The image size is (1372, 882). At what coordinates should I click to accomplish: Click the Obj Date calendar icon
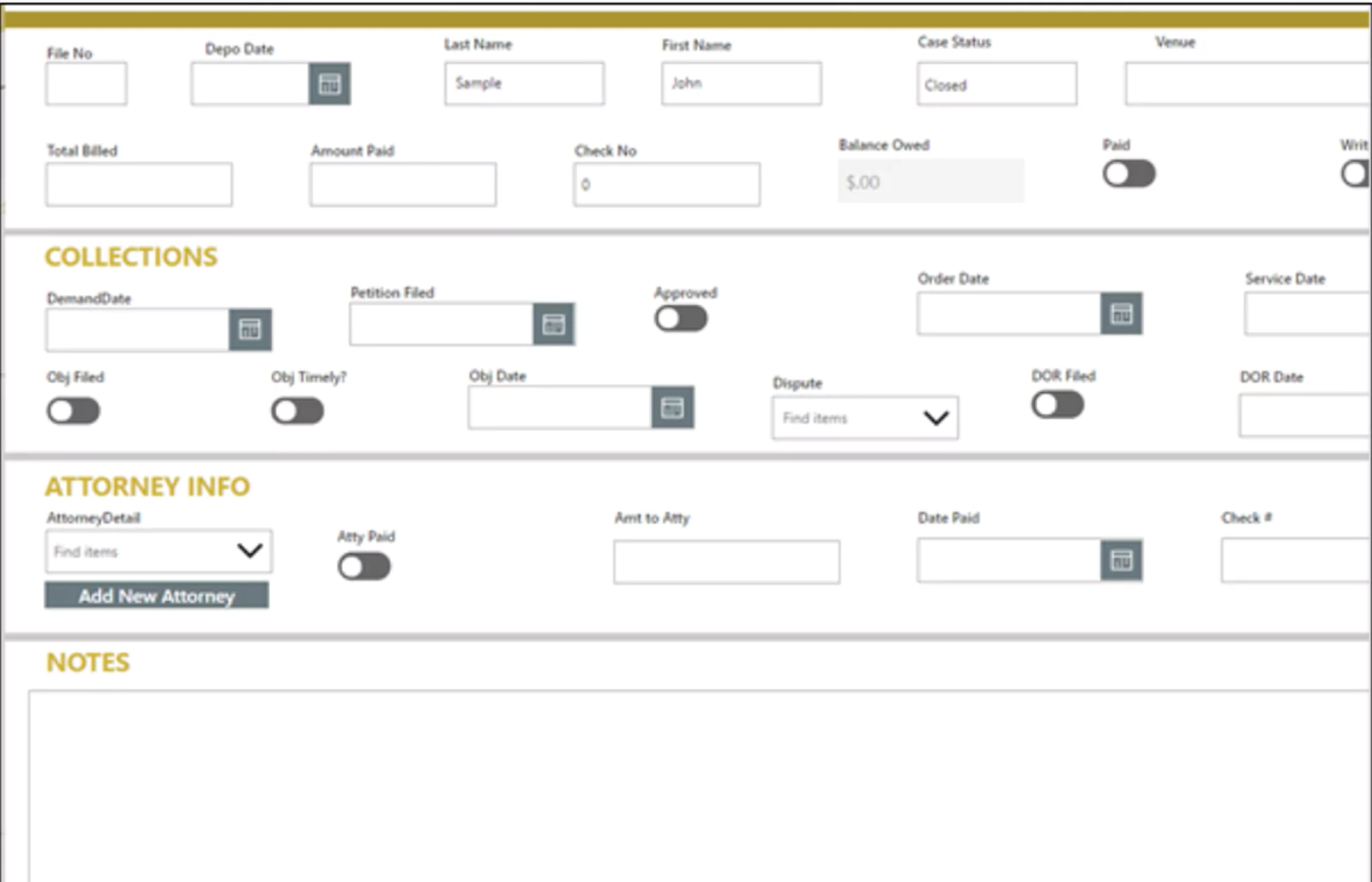coord(672,408)
